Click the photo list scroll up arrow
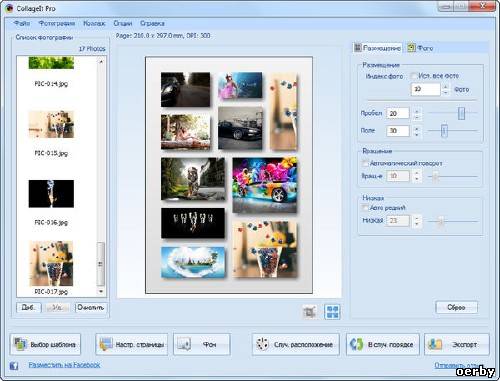This screenshot has height=381, width=500. [x=101, y=61]
